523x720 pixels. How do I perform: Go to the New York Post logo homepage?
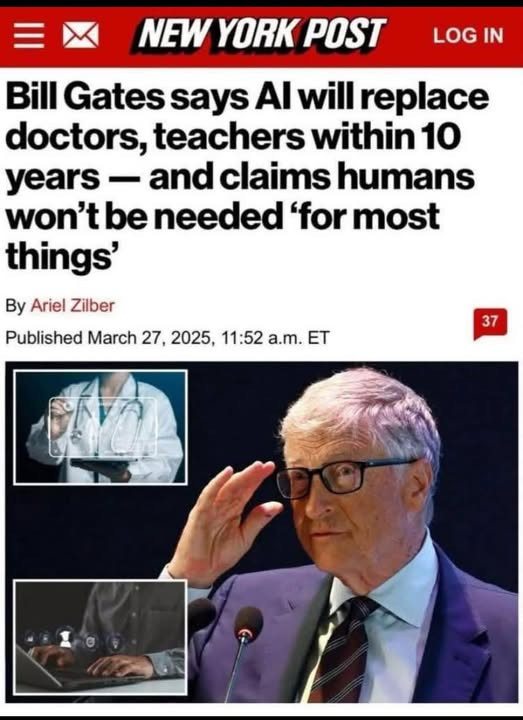(259, 35)
